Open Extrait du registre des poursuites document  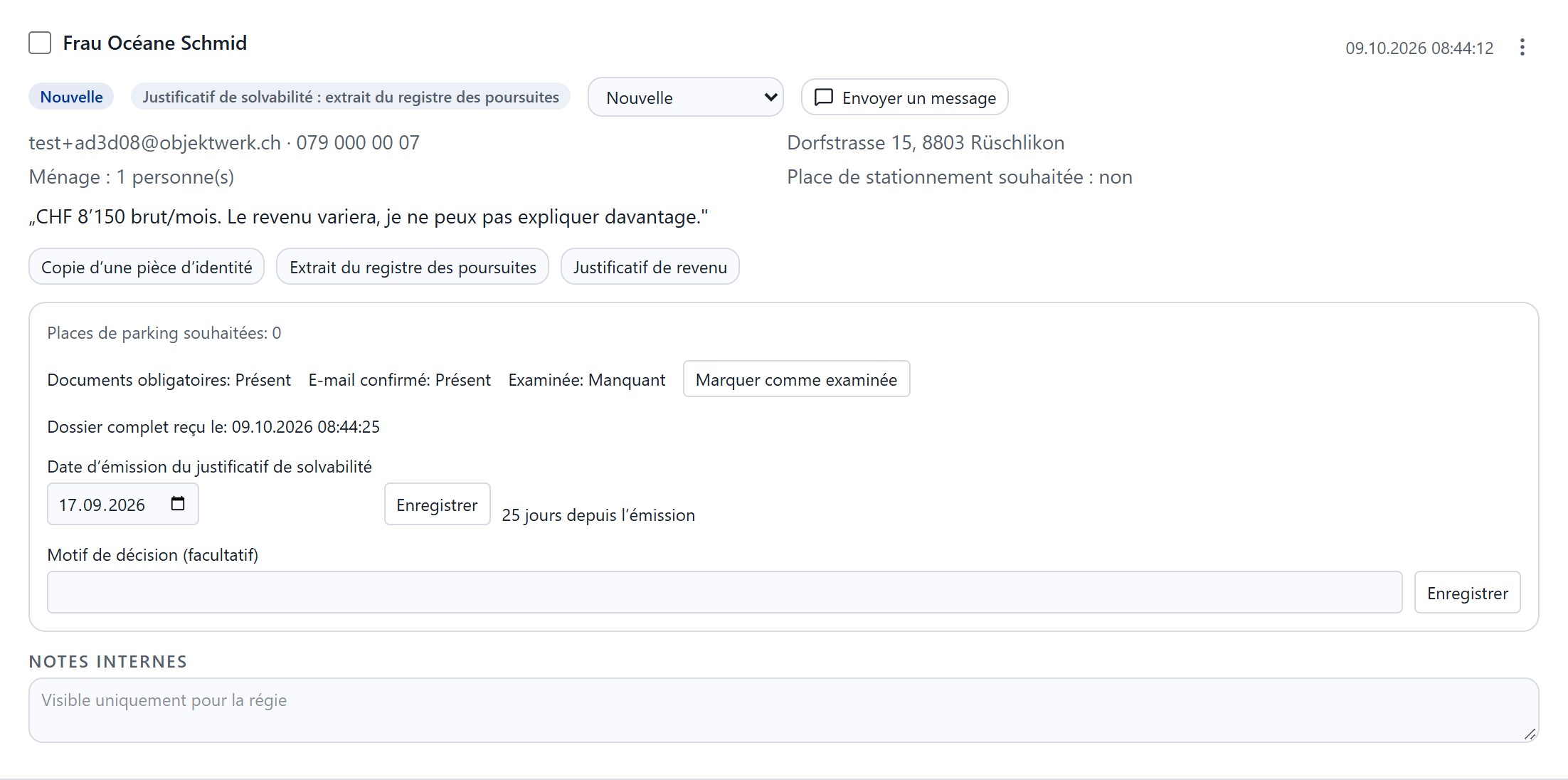(413, 267)
